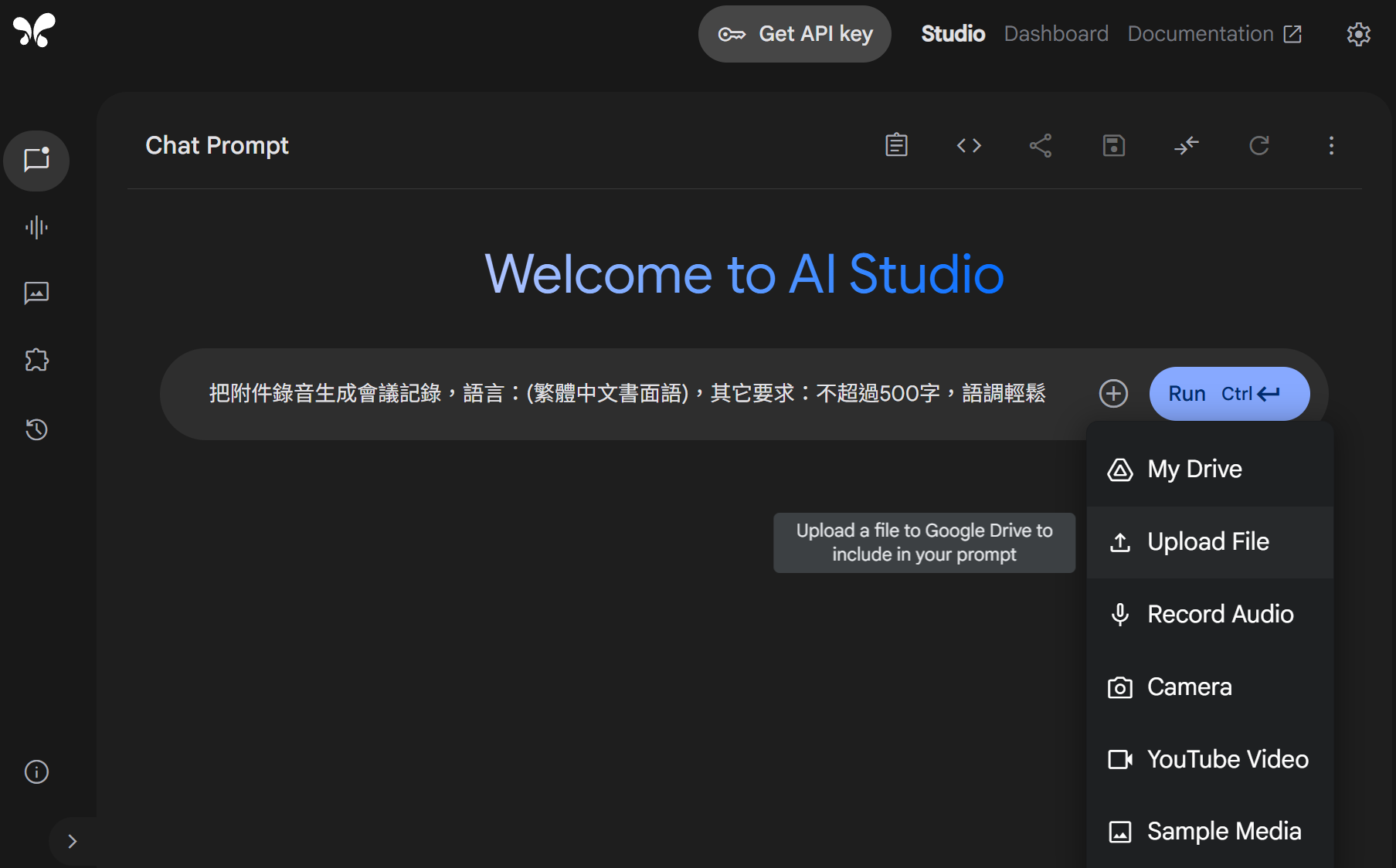
Task: Select Upload File from the menu
Action: 1210,542
